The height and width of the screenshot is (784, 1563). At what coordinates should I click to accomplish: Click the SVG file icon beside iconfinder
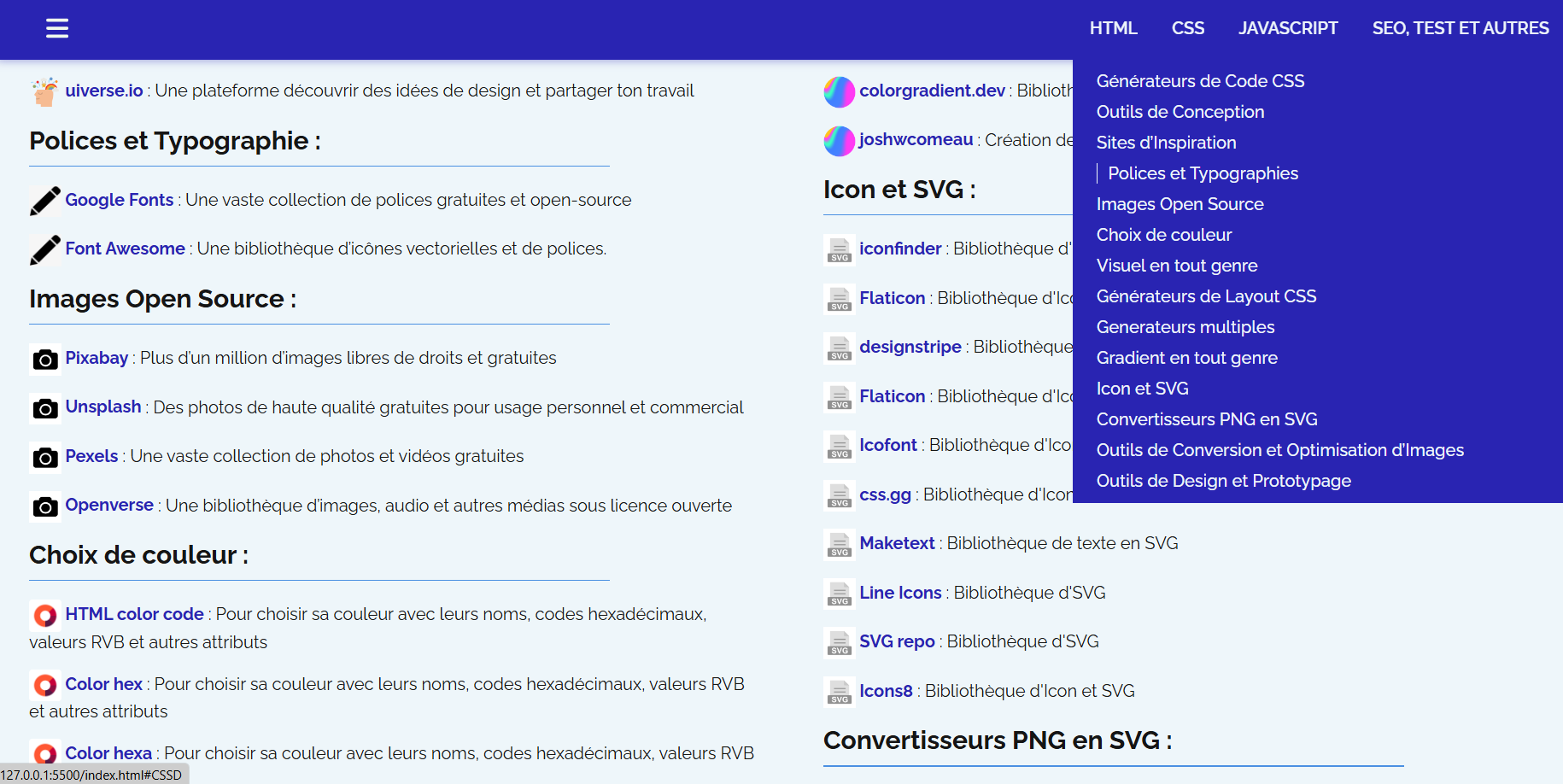[840, 249]
